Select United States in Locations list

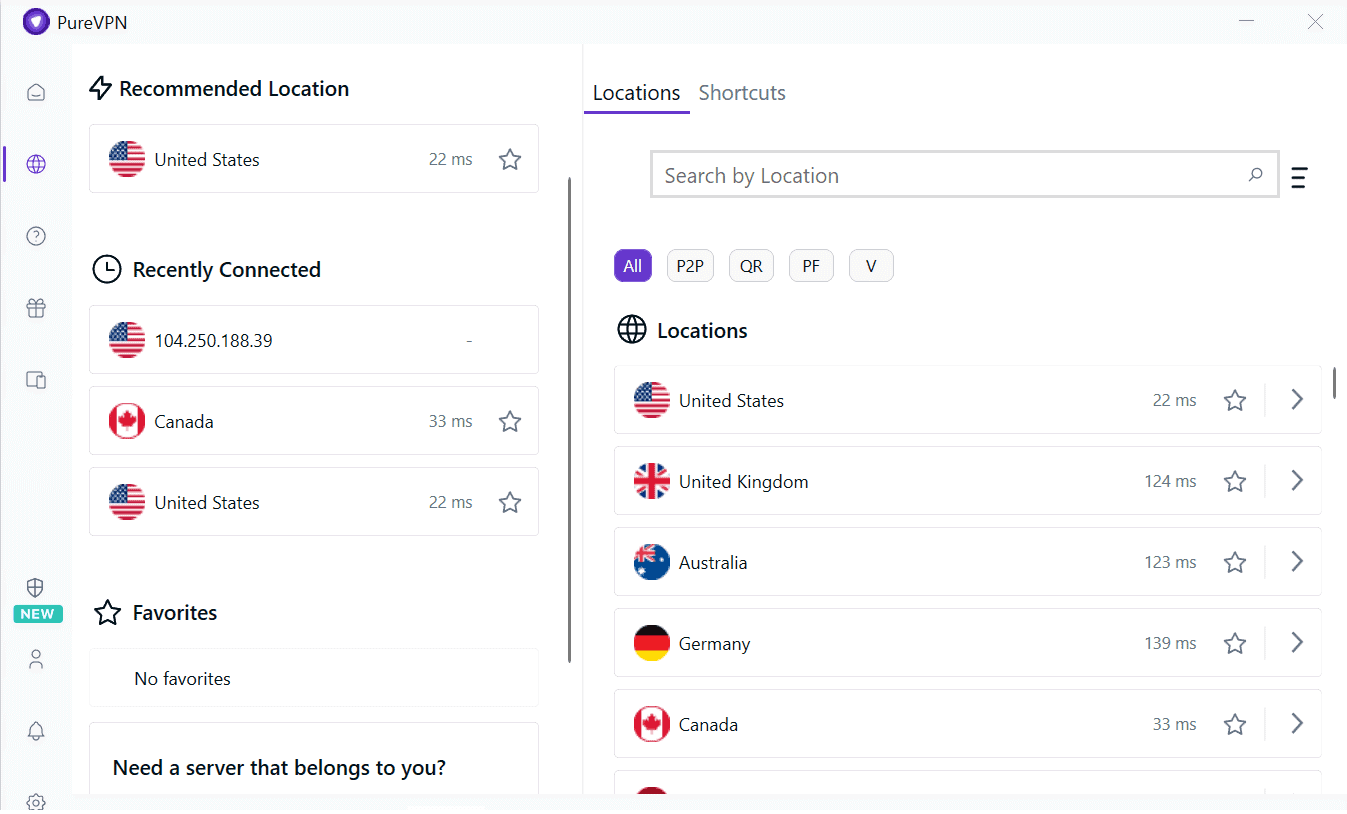968,400
